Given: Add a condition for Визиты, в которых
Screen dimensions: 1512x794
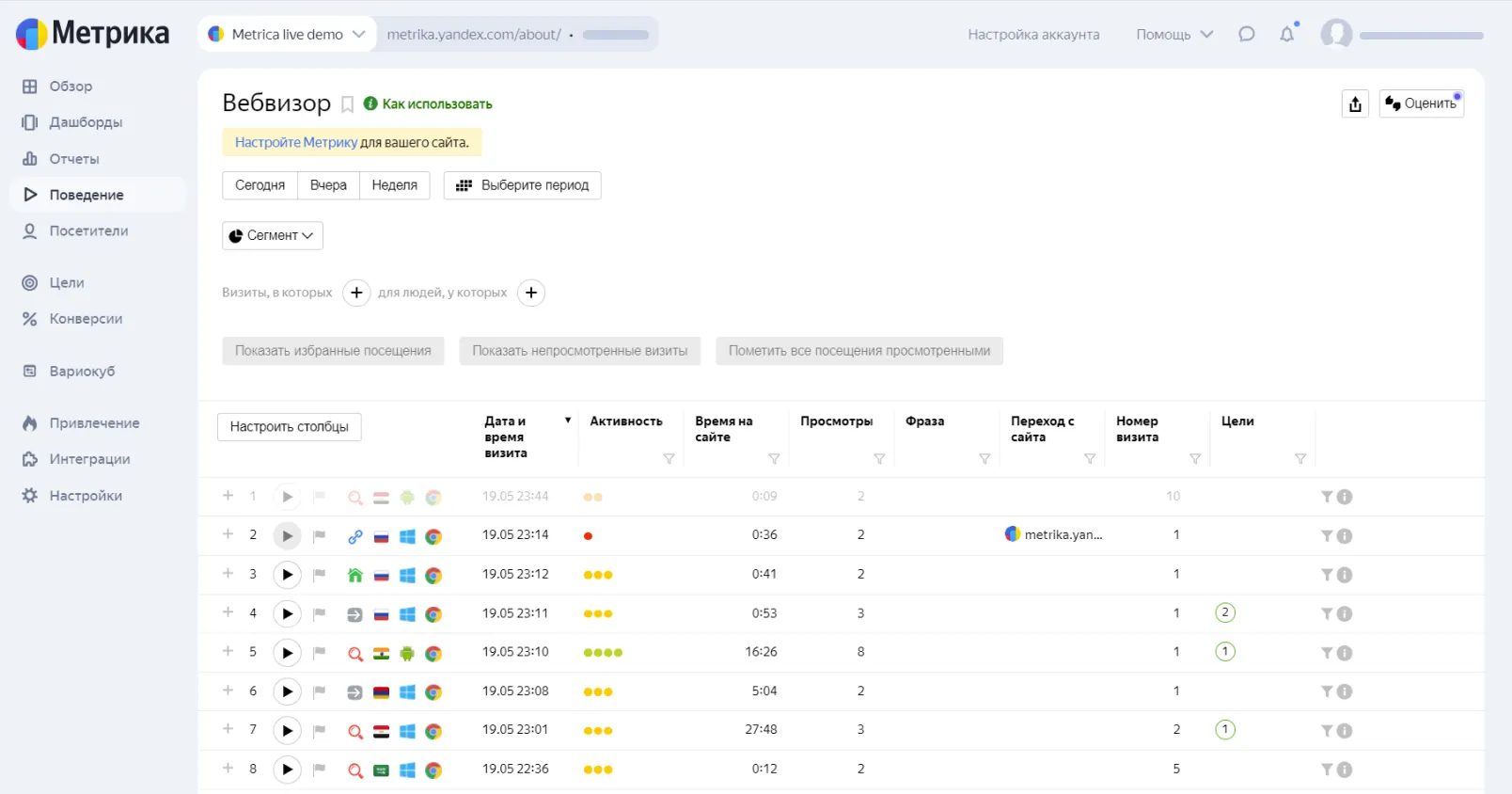Looking at the screenshot, I should coord(356,293).
